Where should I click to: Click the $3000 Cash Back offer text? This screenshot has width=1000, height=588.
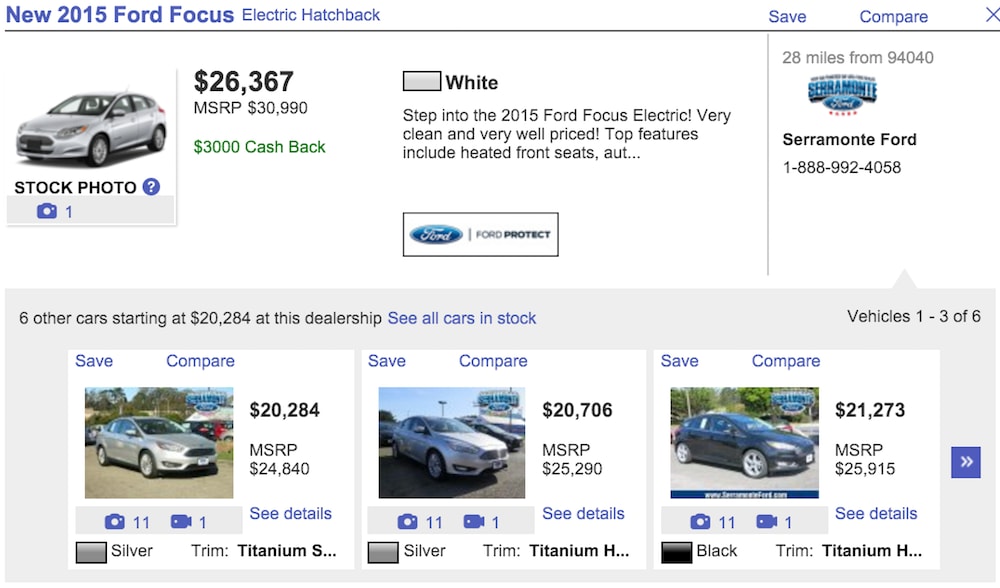point(259,147)
